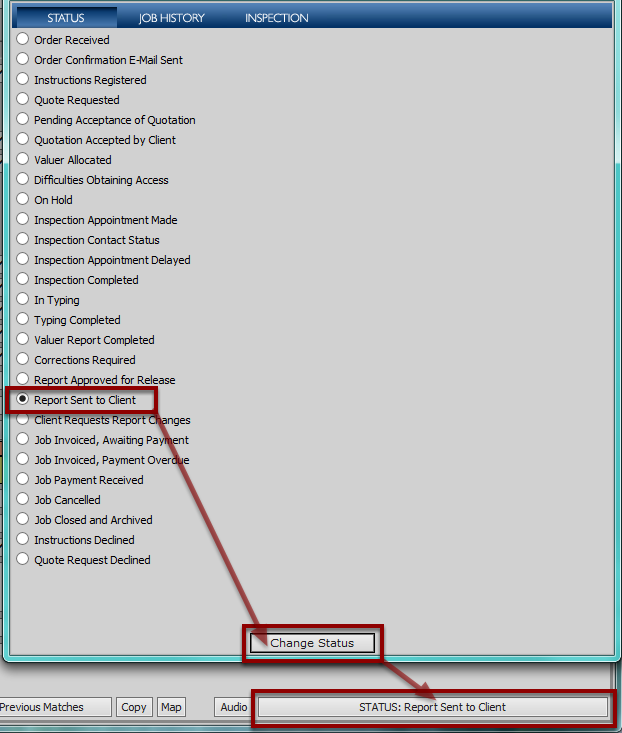
Task: Select Order Confirmation E-Mail Sent status
Action: coord(22,59)
